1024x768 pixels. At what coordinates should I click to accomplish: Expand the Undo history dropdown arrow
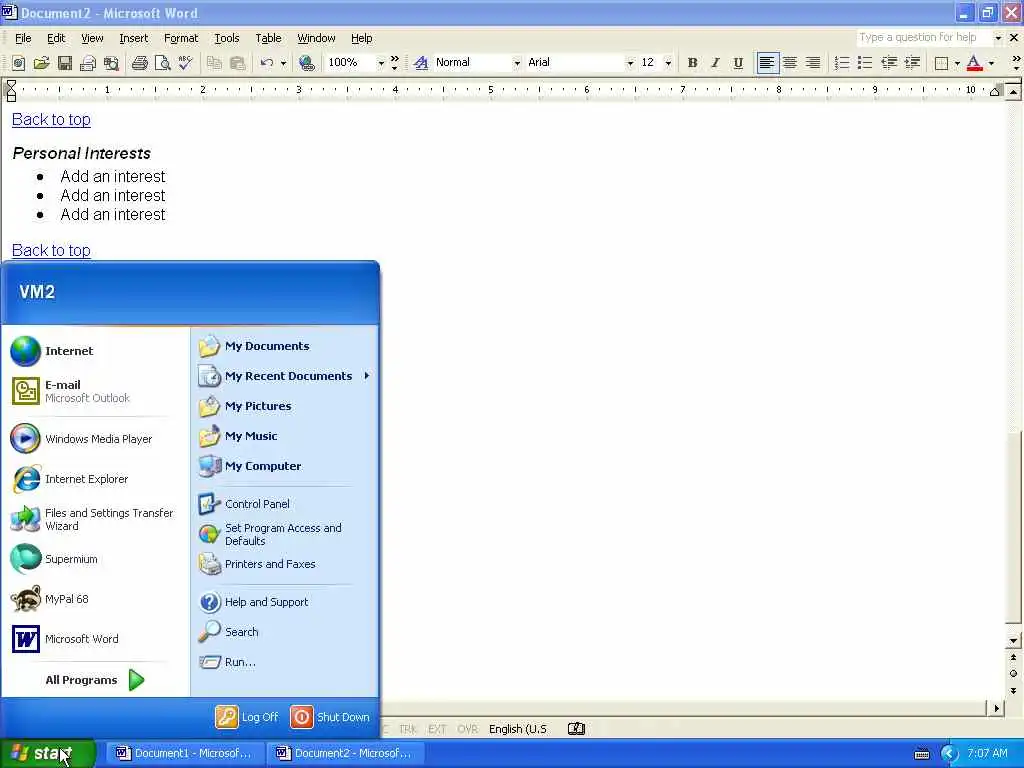click(x=283, y=63)
